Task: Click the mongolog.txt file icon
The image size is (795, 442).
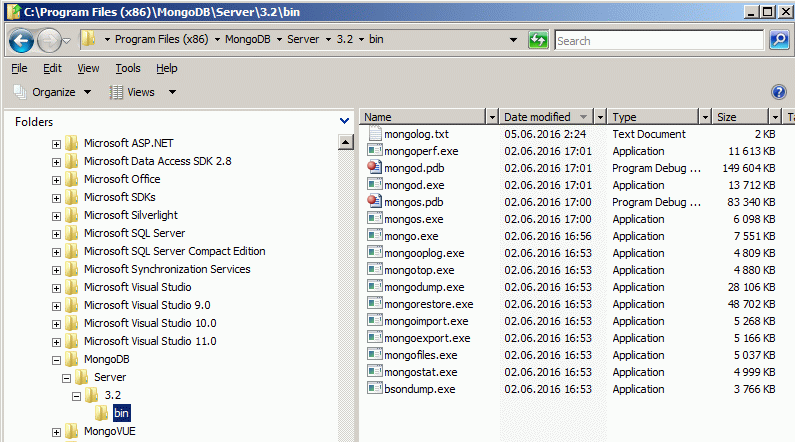Action: 375,134
